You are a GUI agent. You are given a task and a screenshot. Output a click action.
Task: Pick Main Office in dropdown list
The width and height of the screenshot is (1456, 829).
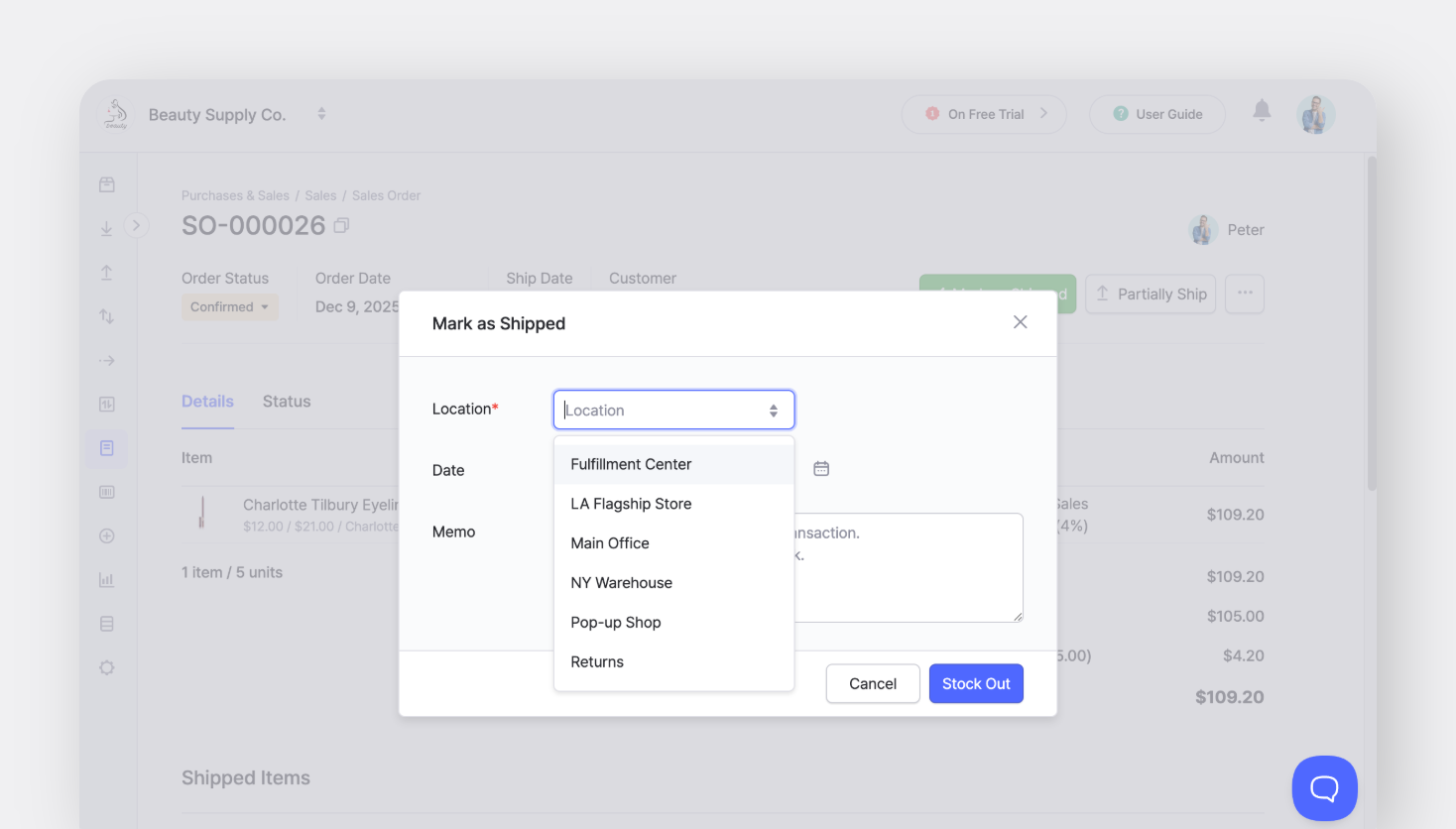[610, 543]
